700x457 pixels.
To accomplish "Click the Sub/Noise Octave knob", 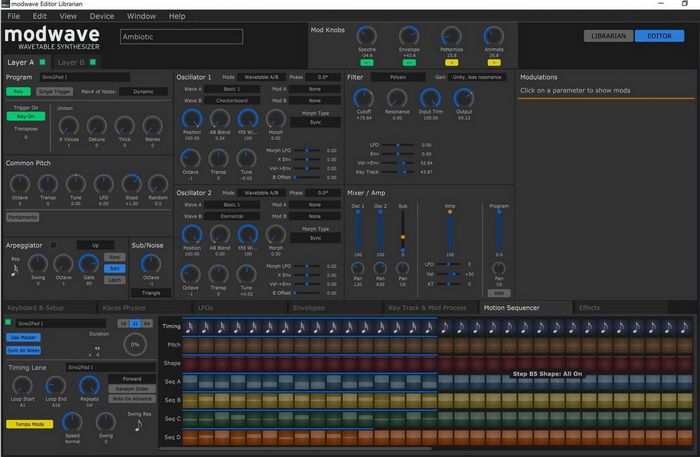I will tap(151, 264).
